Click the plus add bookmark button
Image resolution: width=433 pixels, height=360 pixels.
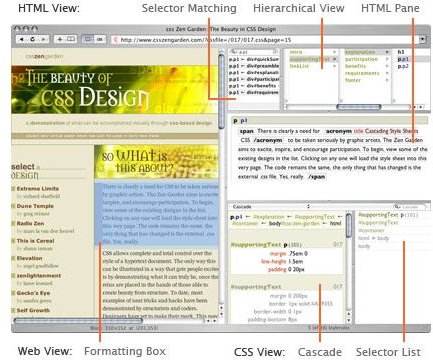[x=60, y=39]
